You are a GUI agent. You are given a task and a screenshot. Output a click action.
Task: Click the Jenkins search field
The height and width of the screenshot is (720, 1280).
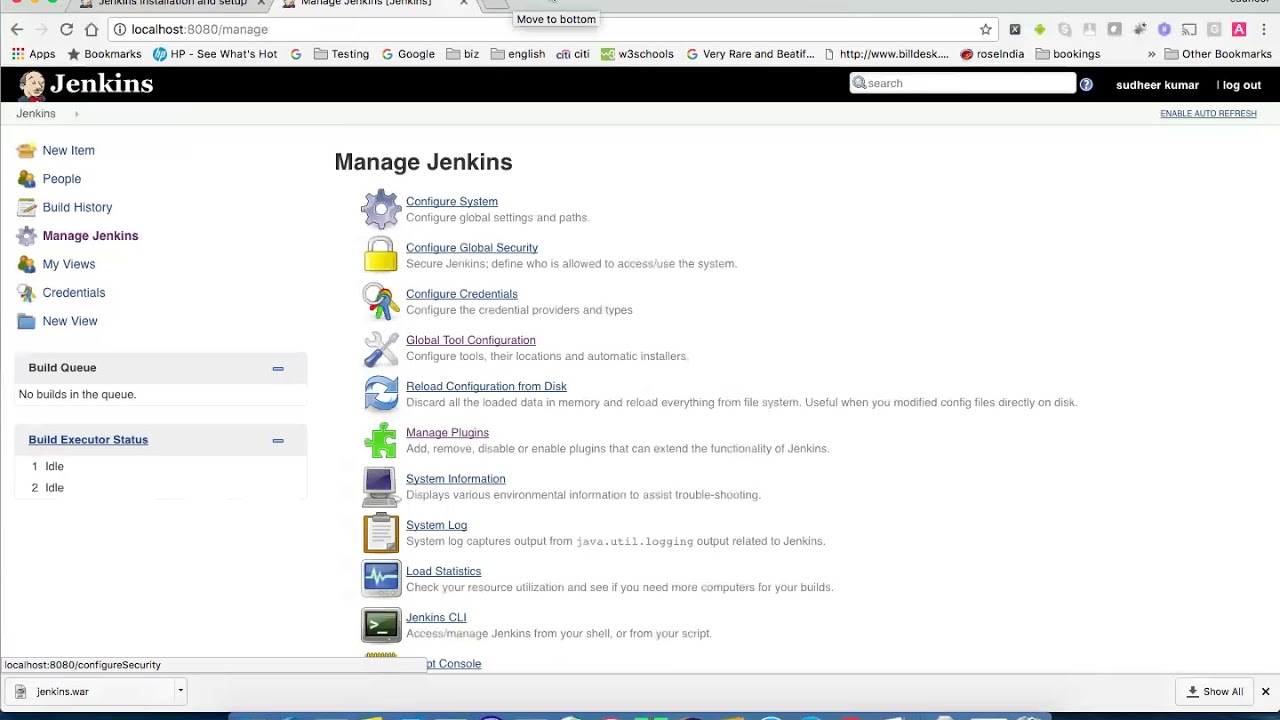pos(962,83)
